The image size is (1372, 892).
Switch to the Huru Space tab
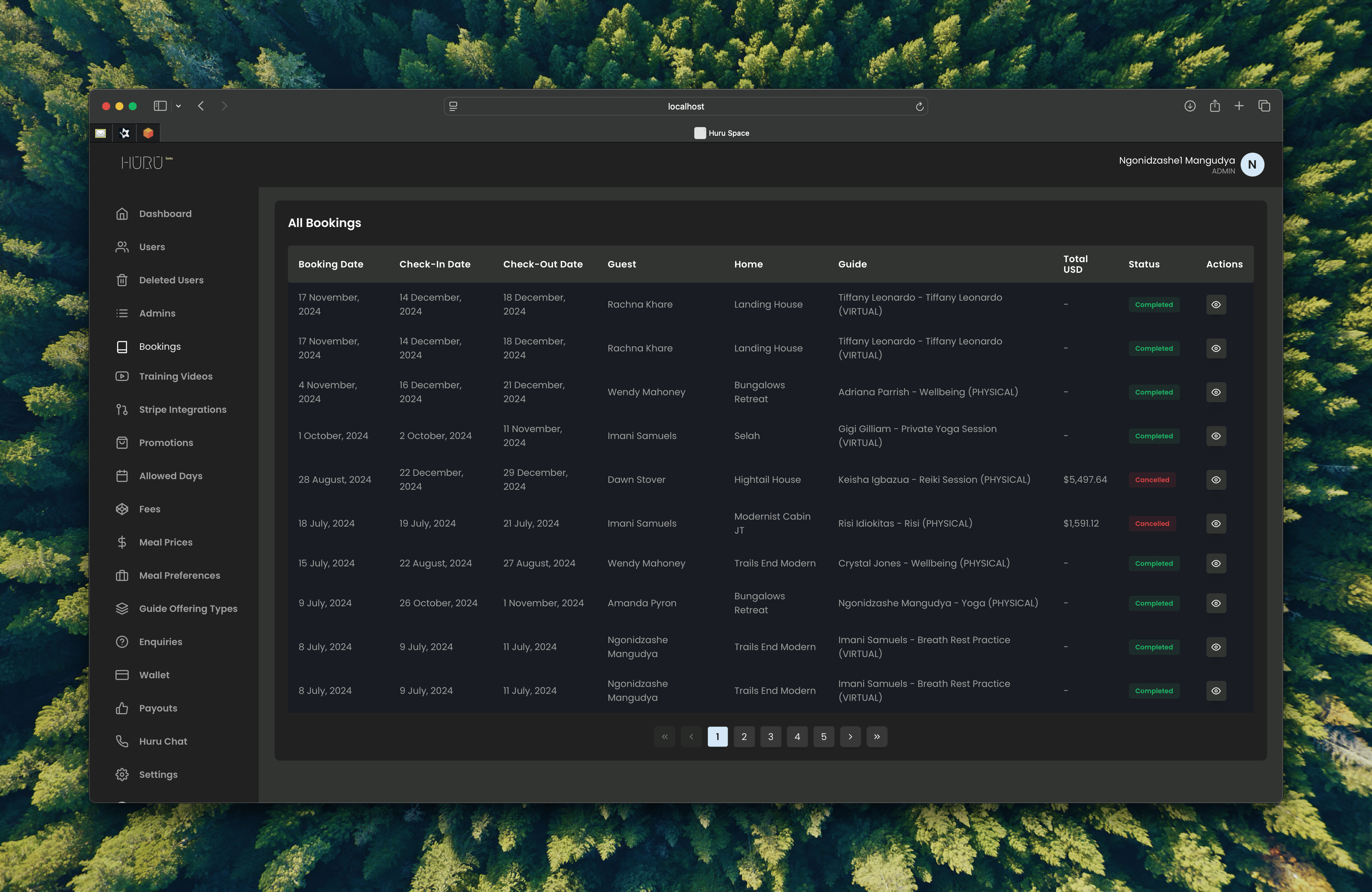pos(722,133)
